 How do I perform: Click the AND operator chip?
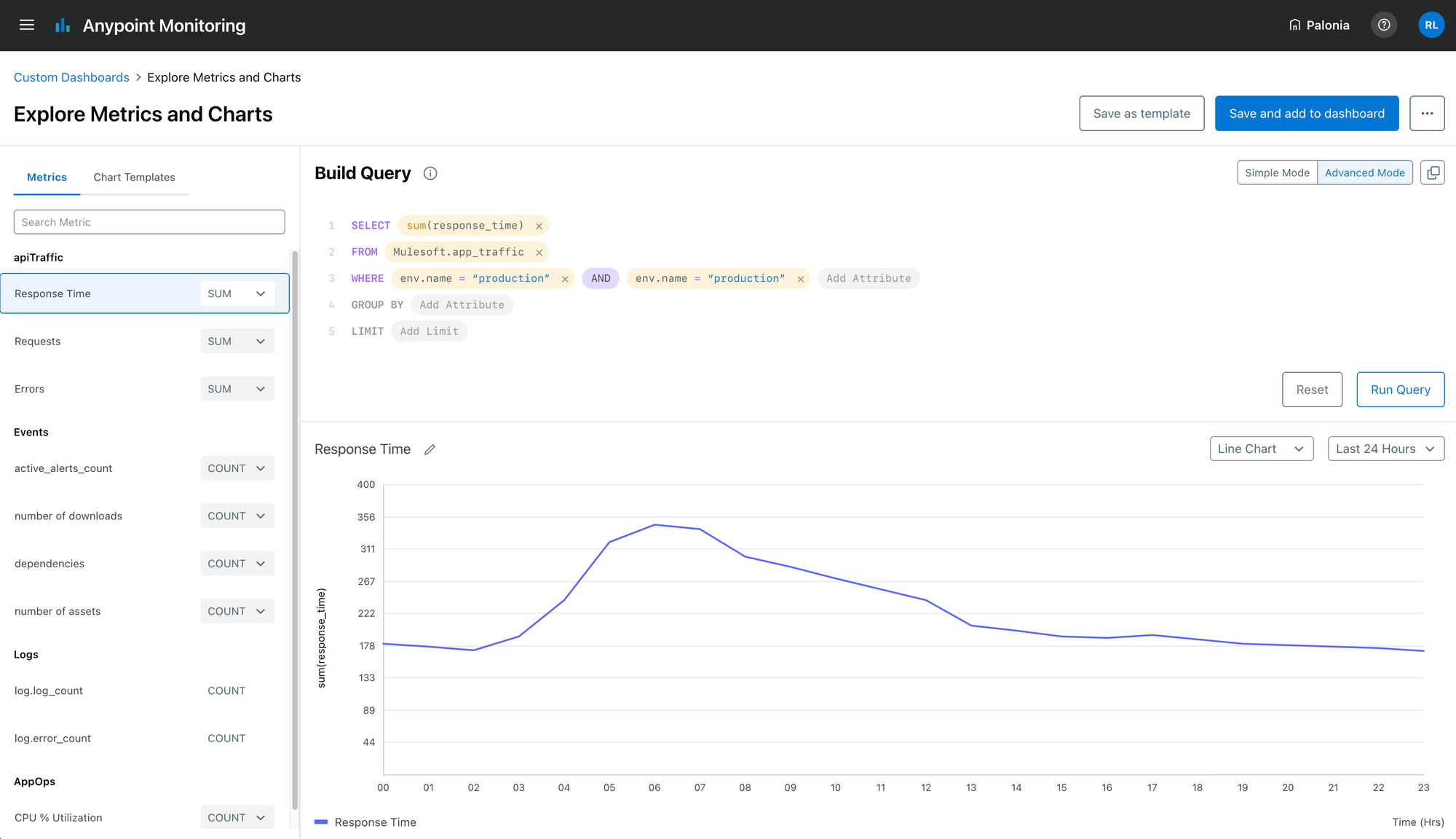(601, 278)
